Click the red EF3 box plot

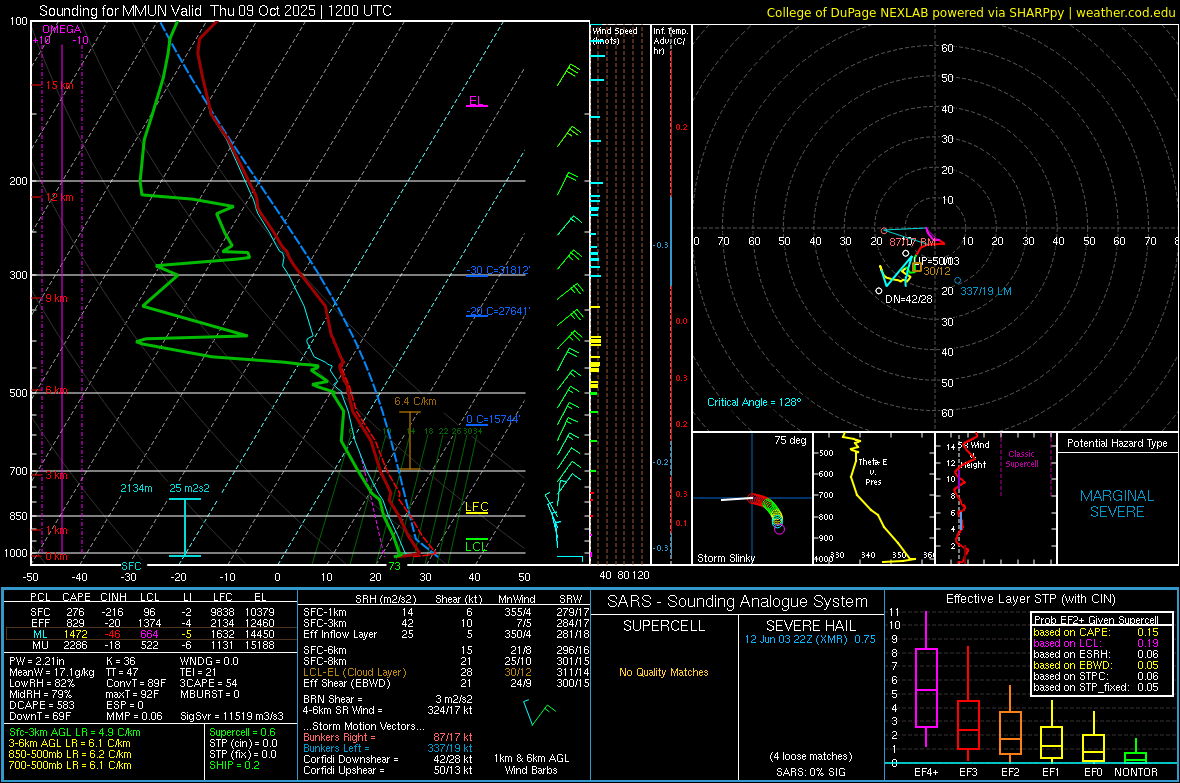(968, 705)
